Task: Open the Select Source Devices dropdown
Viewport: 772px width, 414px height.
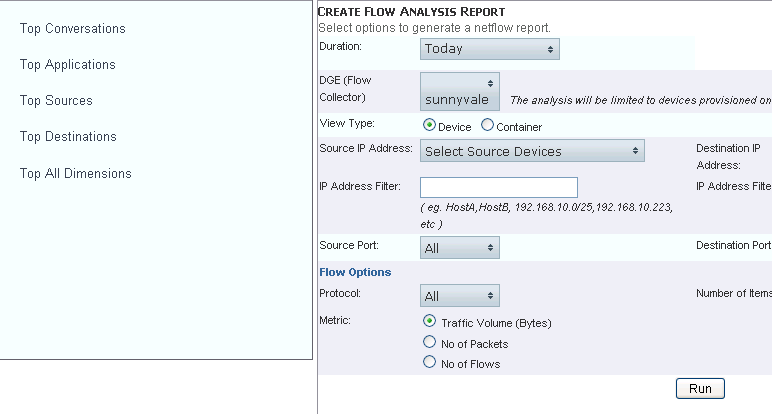Action: [532, 151]
